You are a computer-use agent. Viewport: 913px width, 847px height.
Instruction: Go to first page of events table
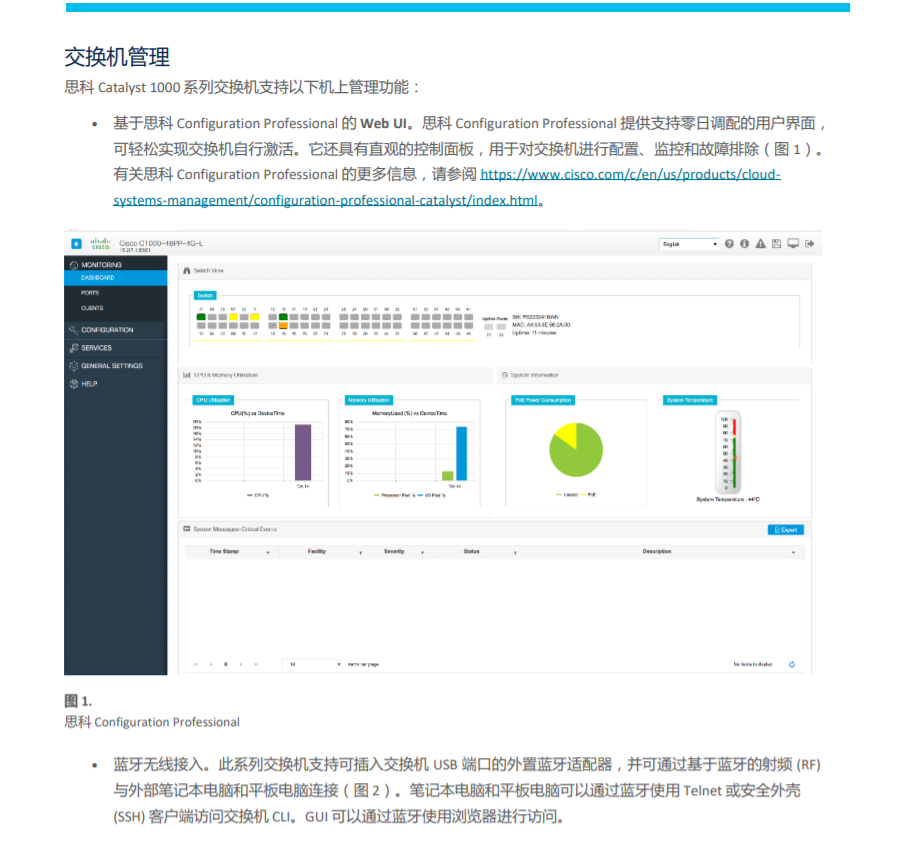(196, 664)
